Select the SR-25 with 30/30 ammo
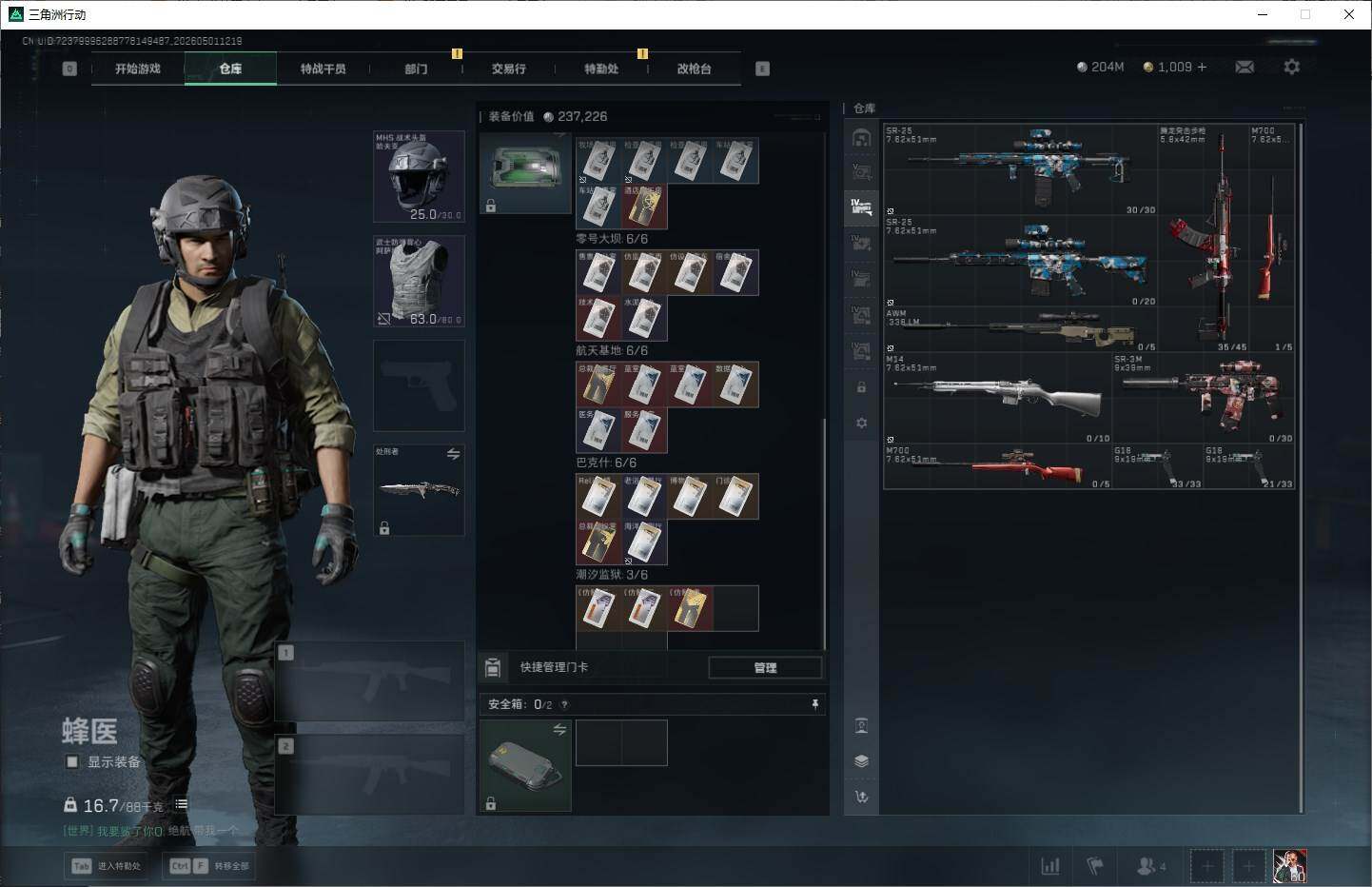Screen dimensions: 1372x887 pyautogui.click(x=1021, y=169)
